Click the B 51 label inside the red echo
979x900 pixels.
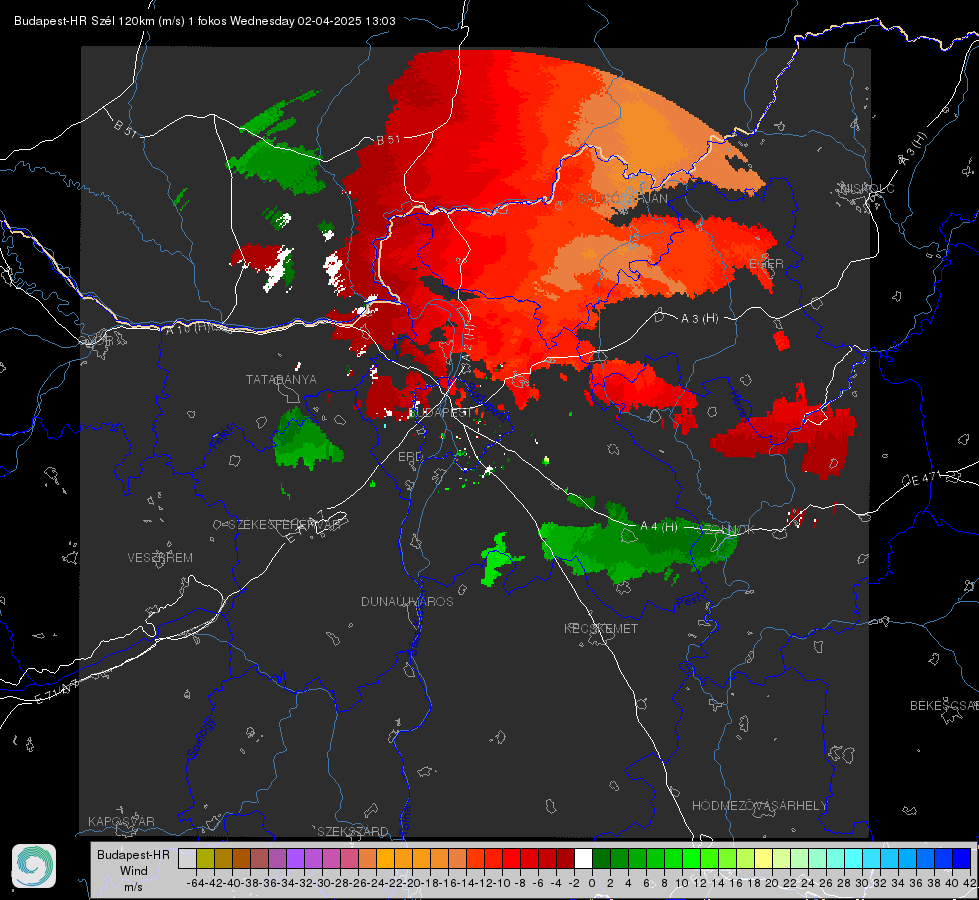coord(388,140)
